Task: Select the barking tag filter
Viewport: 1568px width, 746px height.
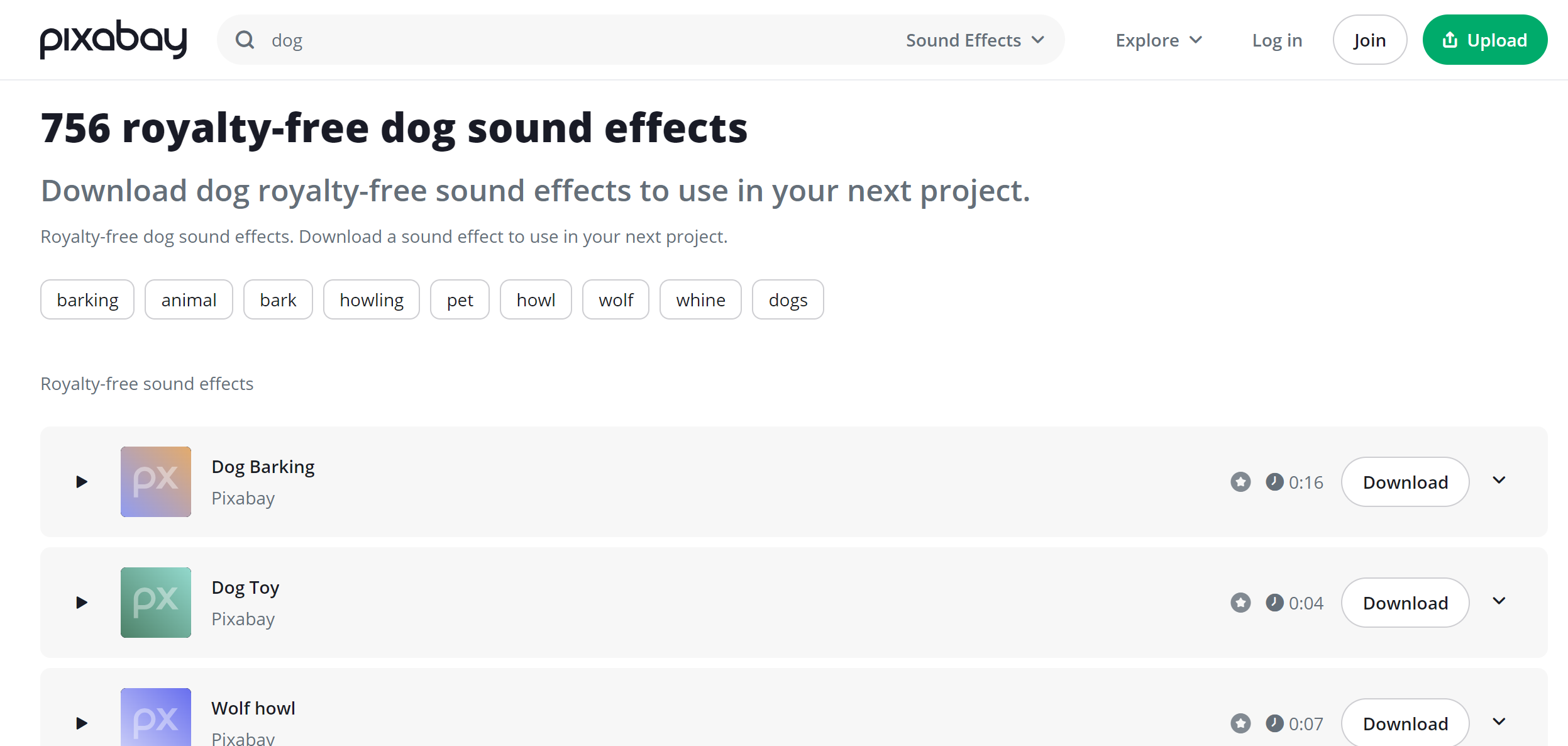Action: [x=87, y=300]
